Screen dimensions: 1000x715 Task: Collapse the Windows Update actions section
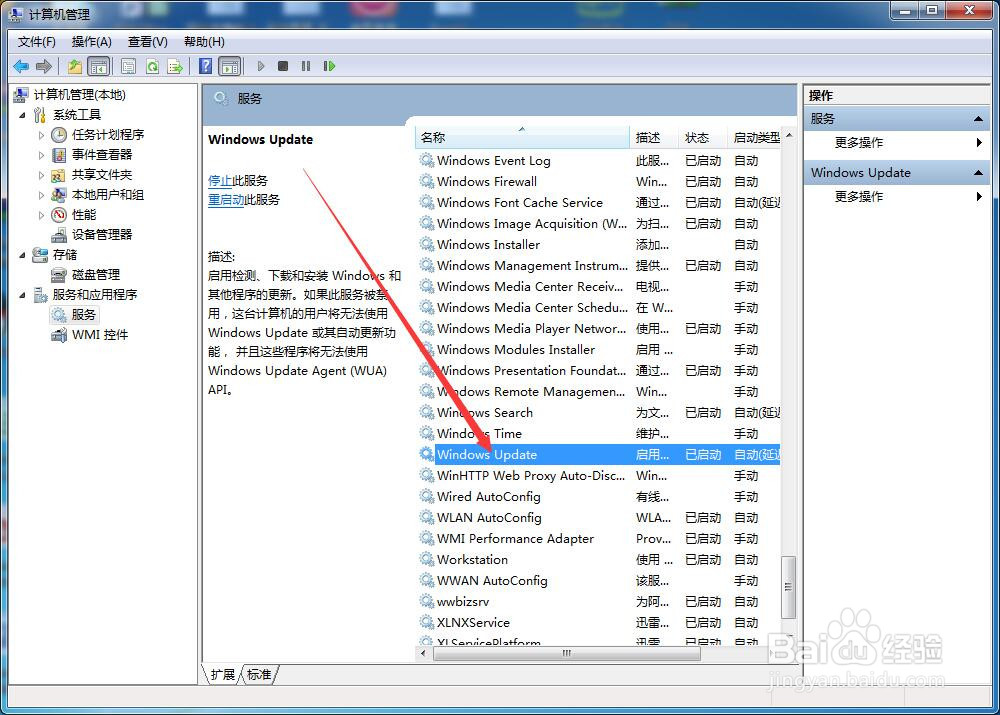point(978,173)
